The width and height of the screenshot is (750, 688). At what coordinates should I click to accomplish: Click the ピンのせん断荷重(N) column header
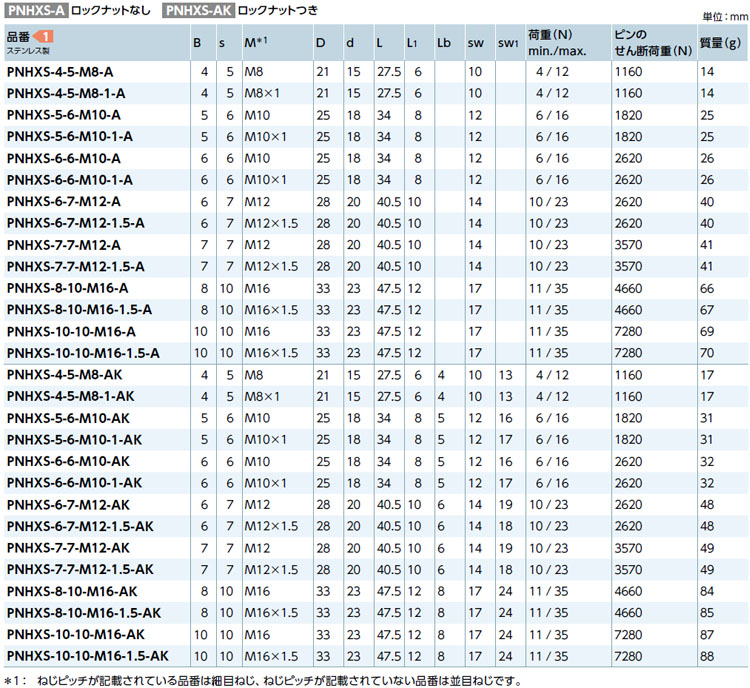pos(652,42)
